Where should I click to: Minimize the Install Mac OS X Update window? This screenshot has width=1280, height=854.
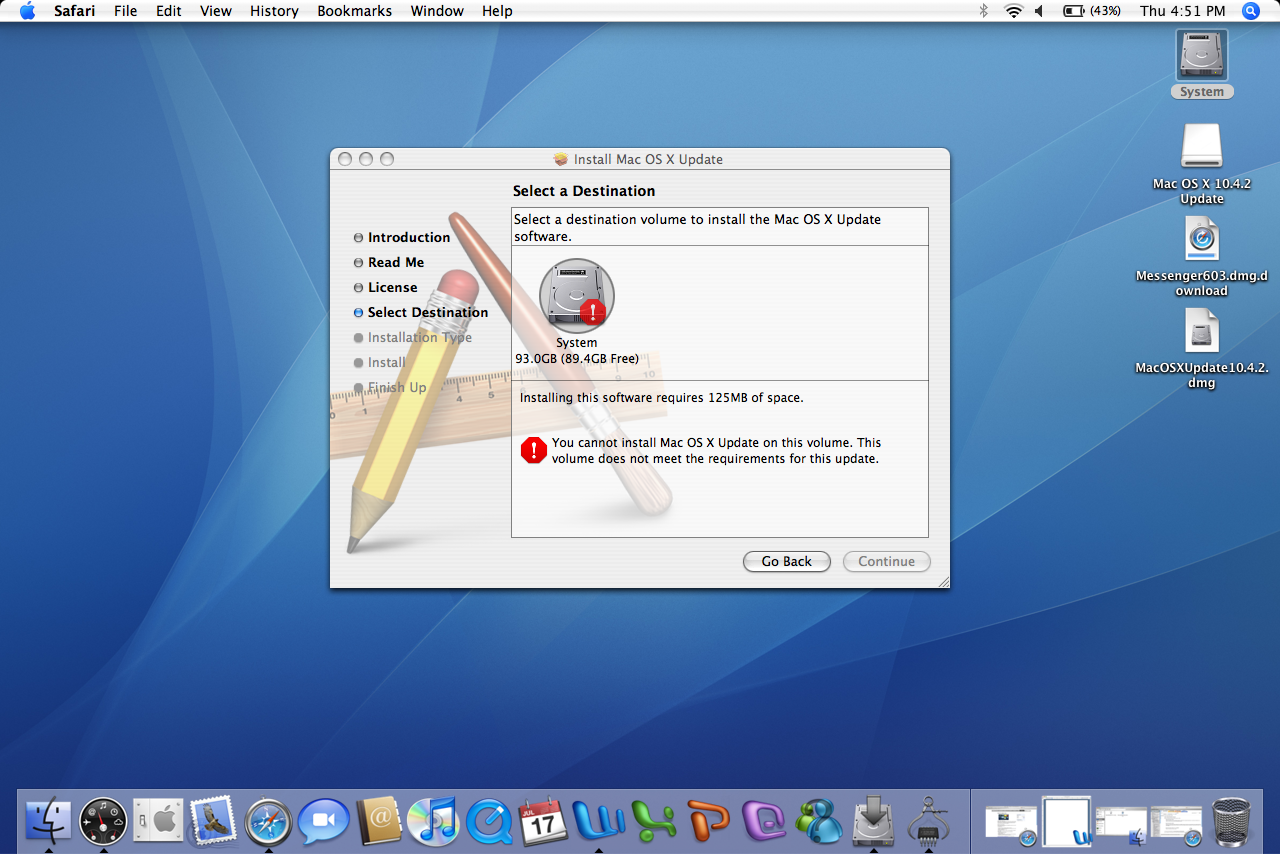click(x=366, y=159)
